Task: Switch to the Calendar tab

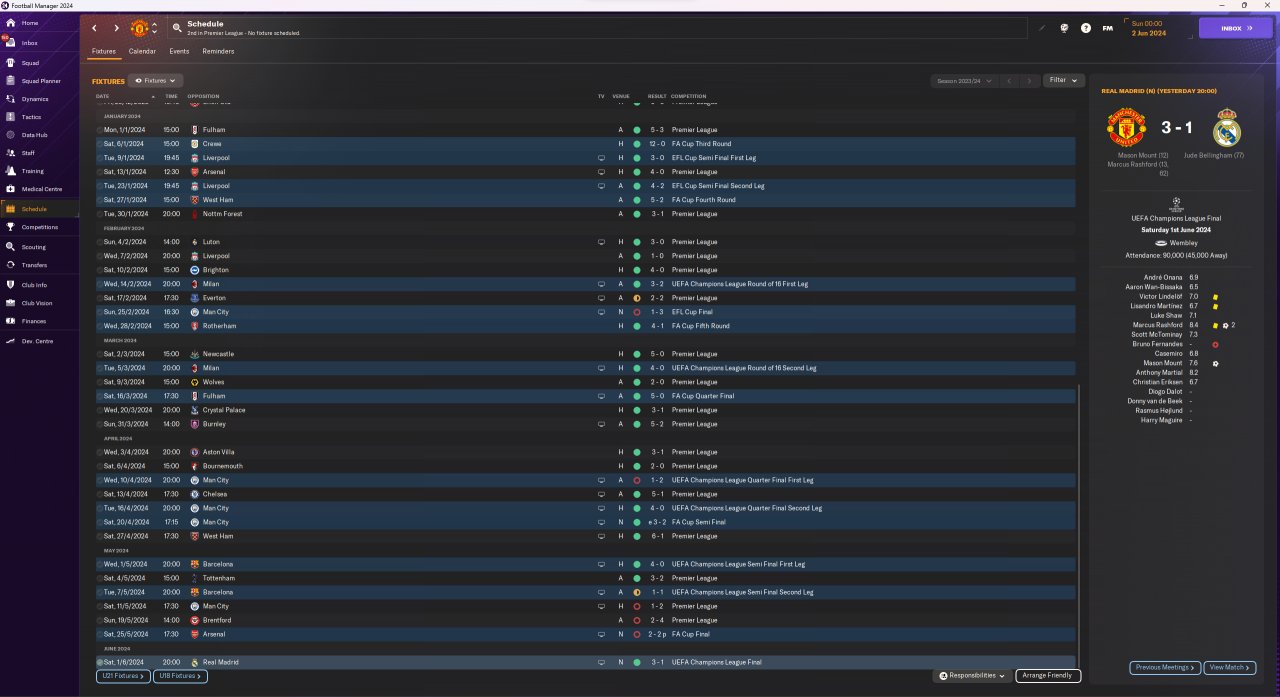Action: (x=142, y=51)
